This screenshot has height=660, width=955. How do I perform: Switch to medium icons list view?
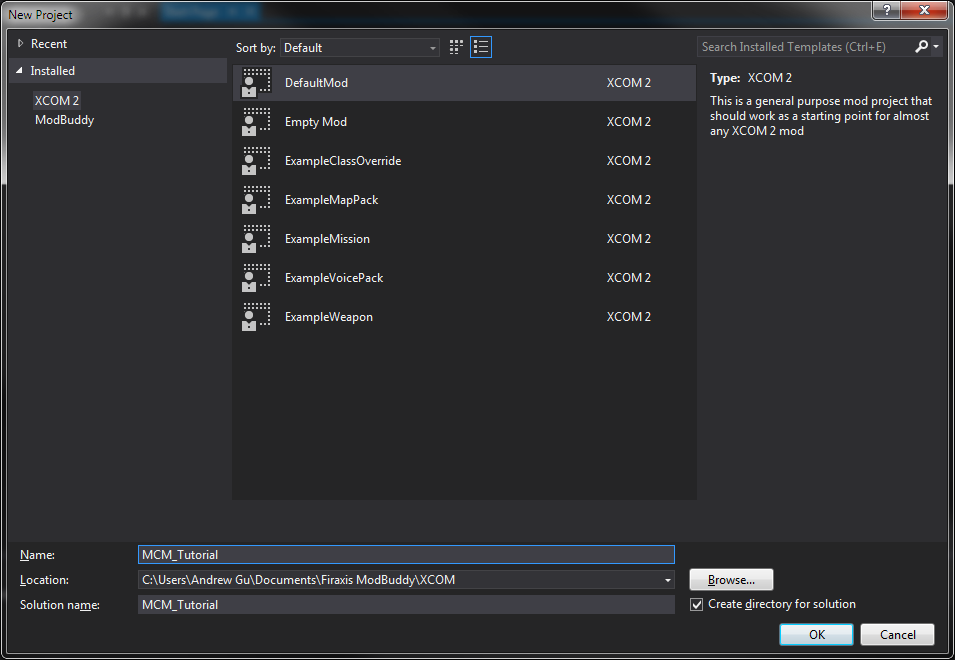481,47
